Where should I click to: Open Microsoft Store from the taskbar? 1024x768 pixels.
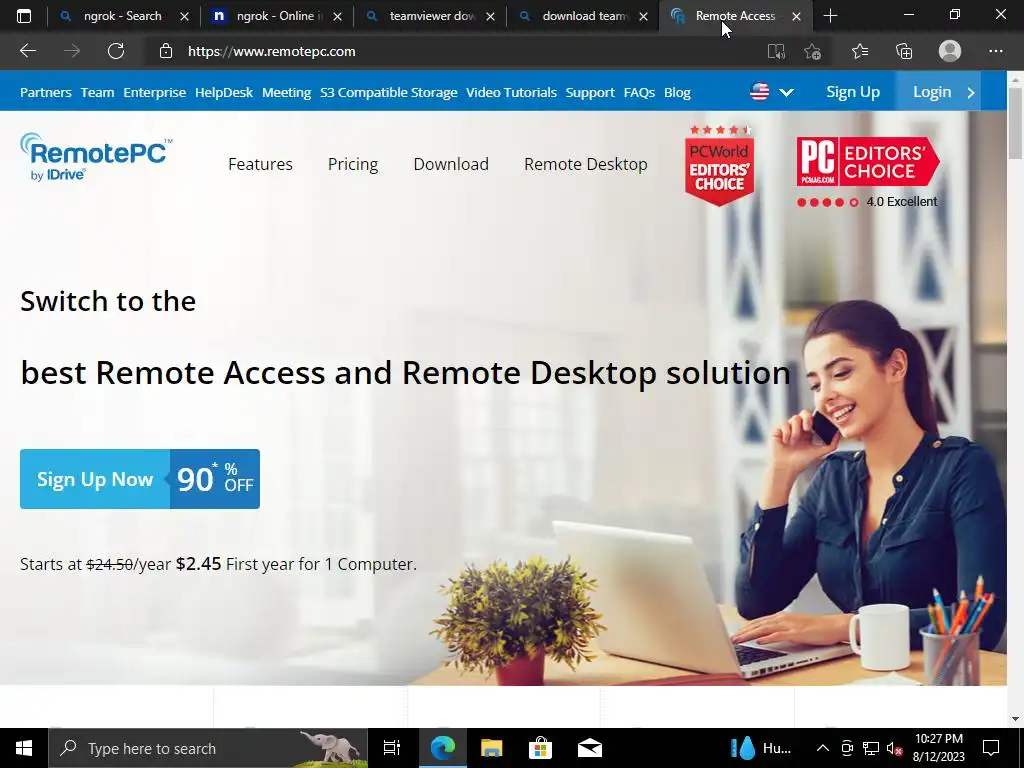pos(540,748)
